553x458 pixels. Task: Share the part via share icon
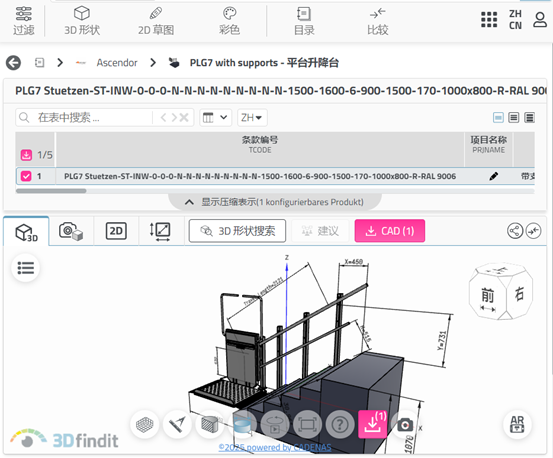pyautogui.click(x=515, y=231)
